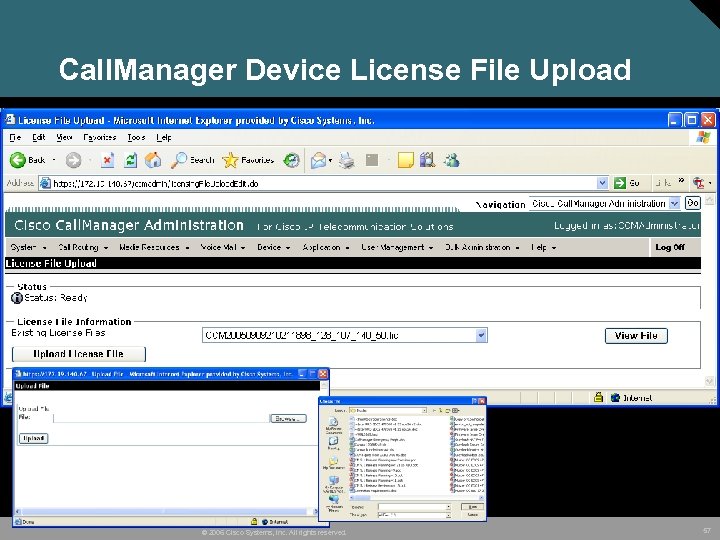Open My Documents in the file dialog sidebar
This screenshot has height=540, width=720.
[x=333, y=461]
